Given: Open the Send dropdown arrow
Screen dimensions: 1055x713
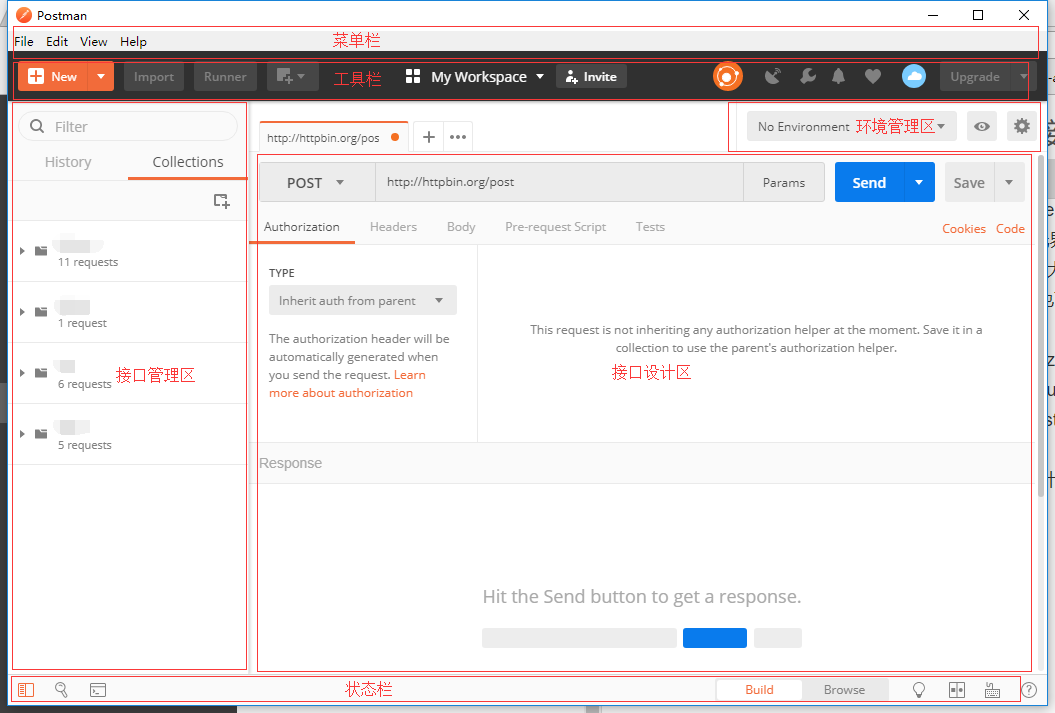Looking at the screenshot, I should [x=919, y=182].
